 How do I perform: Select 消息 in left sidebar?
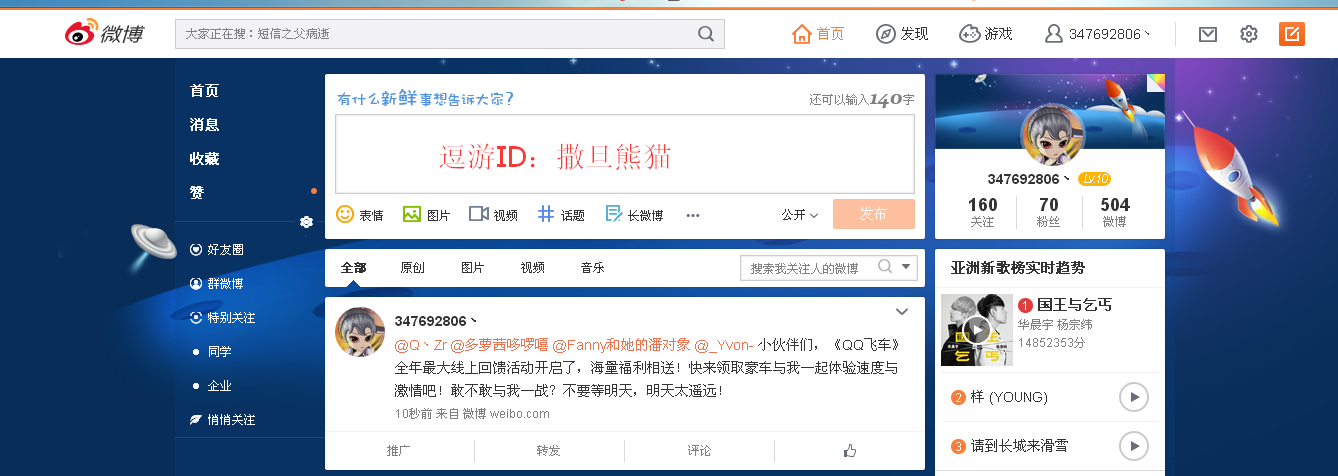tap(204, 125)
